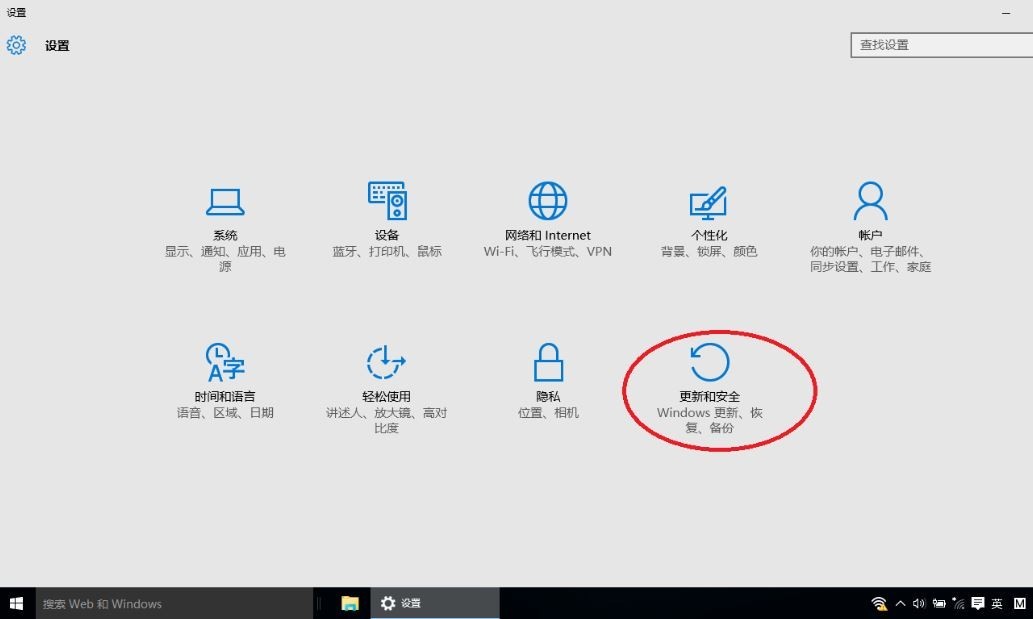Open the 设备 (Devices) settings icon
The width and height of the screenshot is (1033, 619).
click(387, 201)
